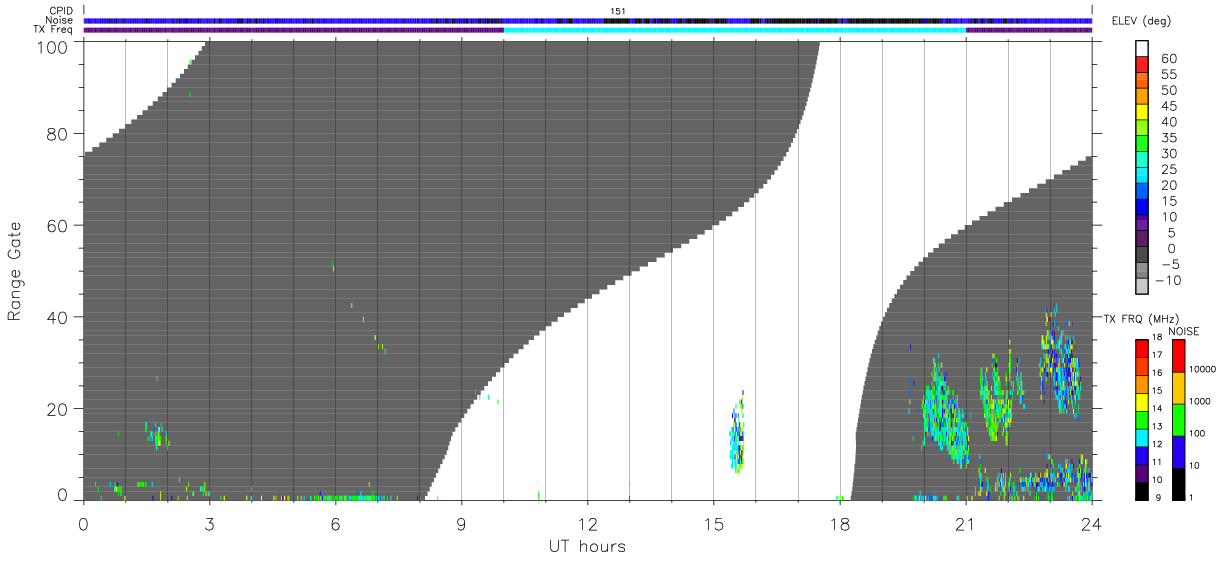Click UT hours tick label 18
Viewport: 1228px width, 567px height.
[x=840, y=522]
